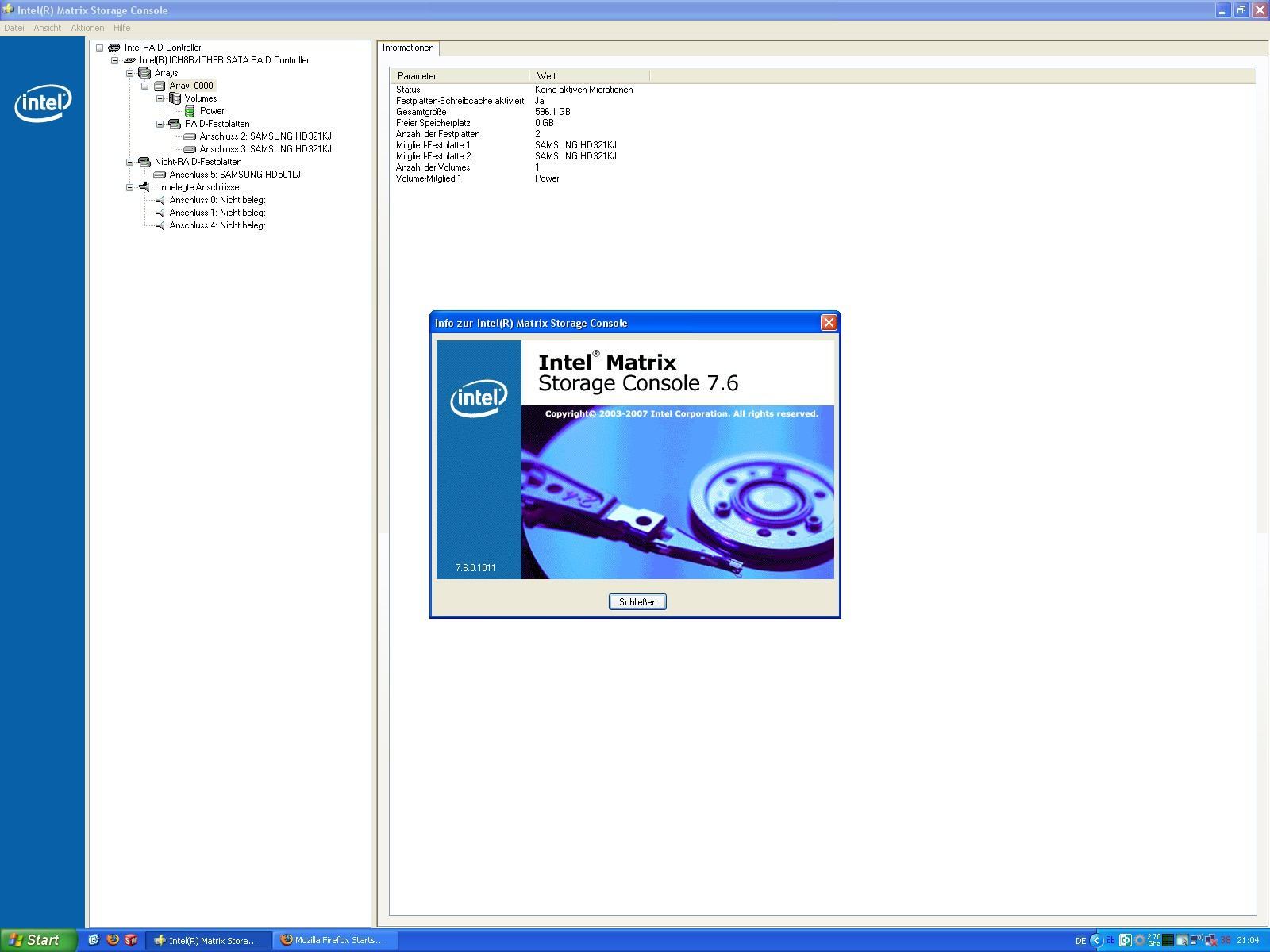The height and width of the screenshot is (952, 1270).
Task: Collapse the Intel RAID Controller root node
Action: tap(99, 48)
